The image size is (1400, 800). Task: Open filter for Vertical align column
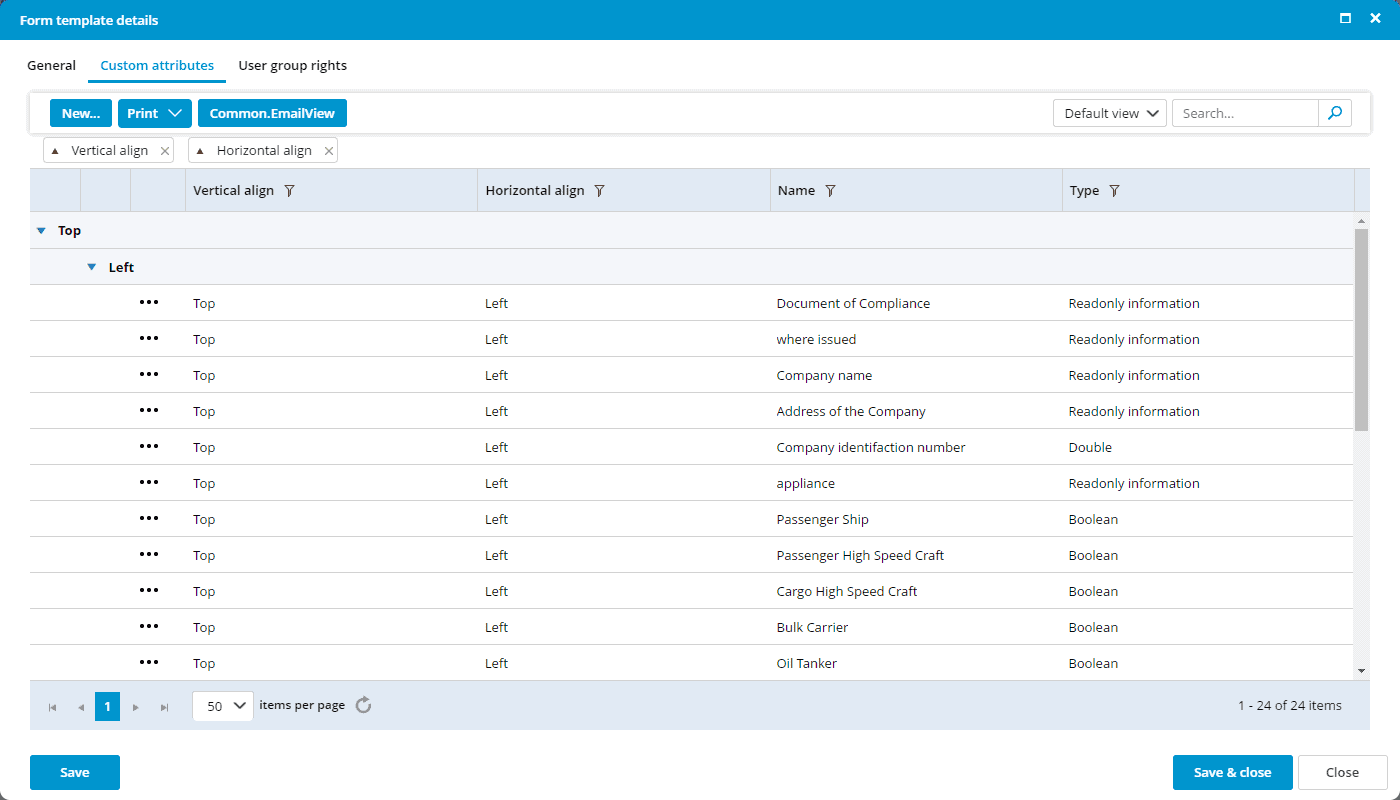click(289, 191)
